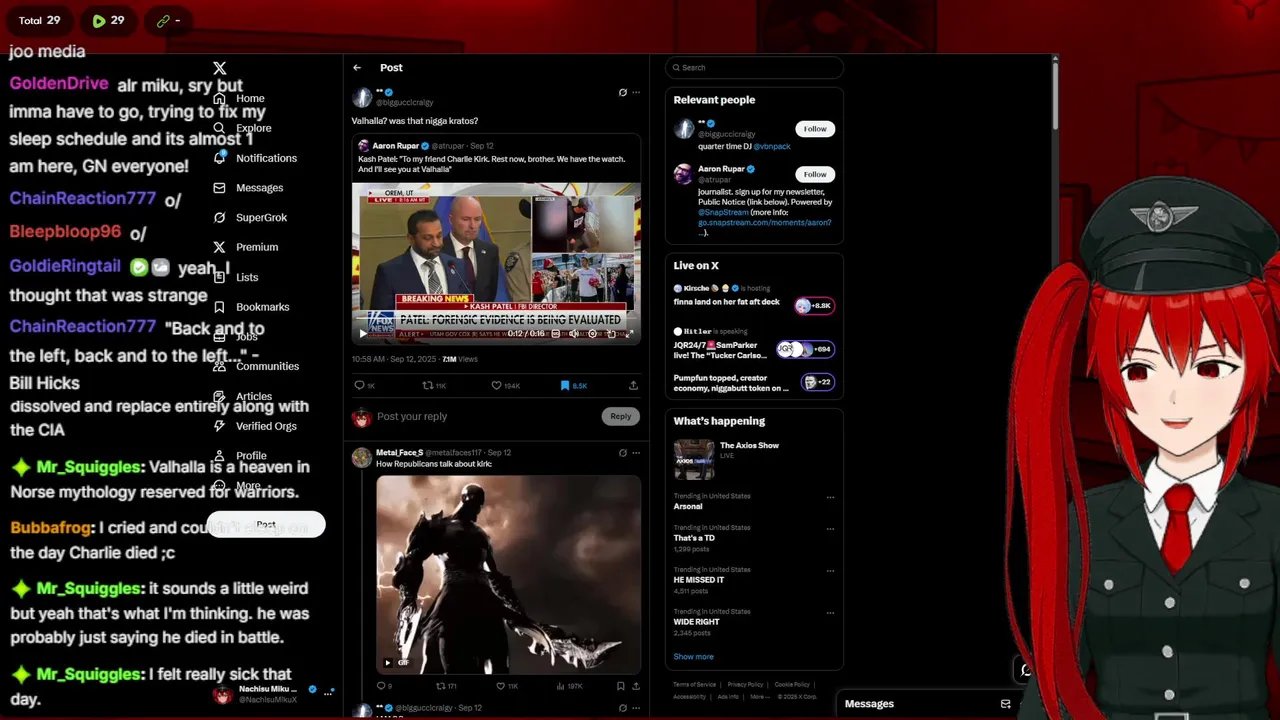Open more options on lower bigguccicraigy reply

point(635,708)
